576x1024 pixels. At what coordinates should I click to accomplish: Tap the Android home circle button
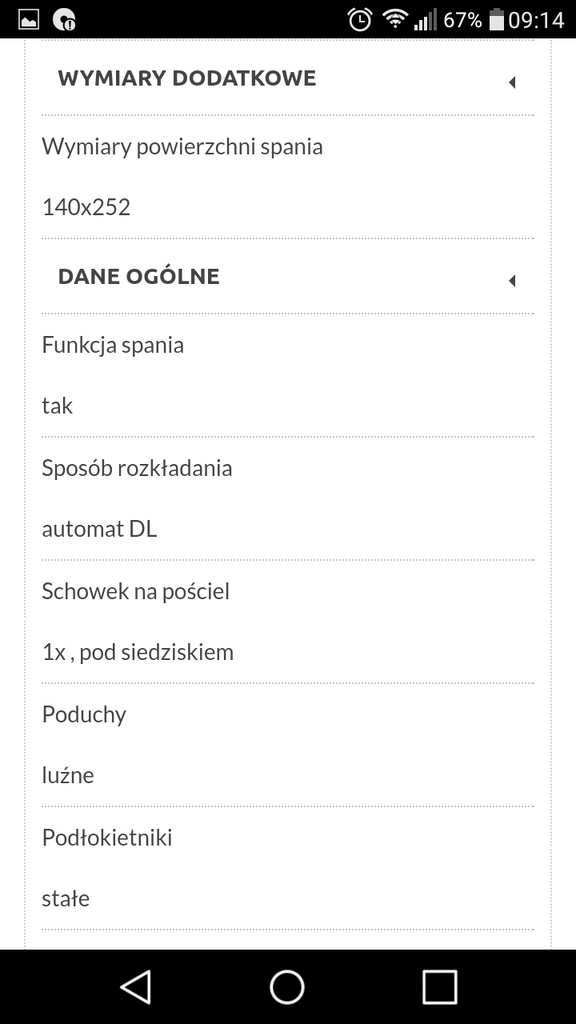(x=287, y=986)
